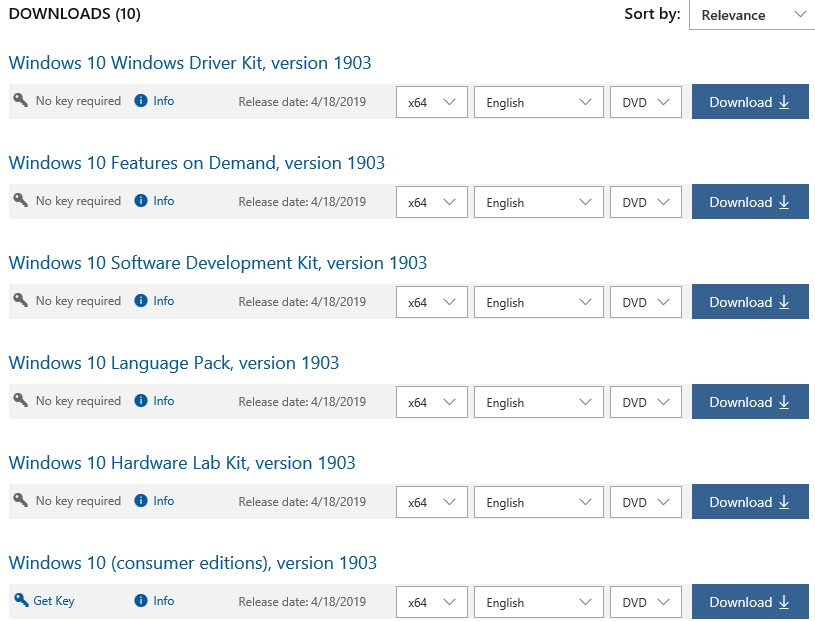
Task: Open Windows 10 Features on Demand title link
Action: (196, 163)
